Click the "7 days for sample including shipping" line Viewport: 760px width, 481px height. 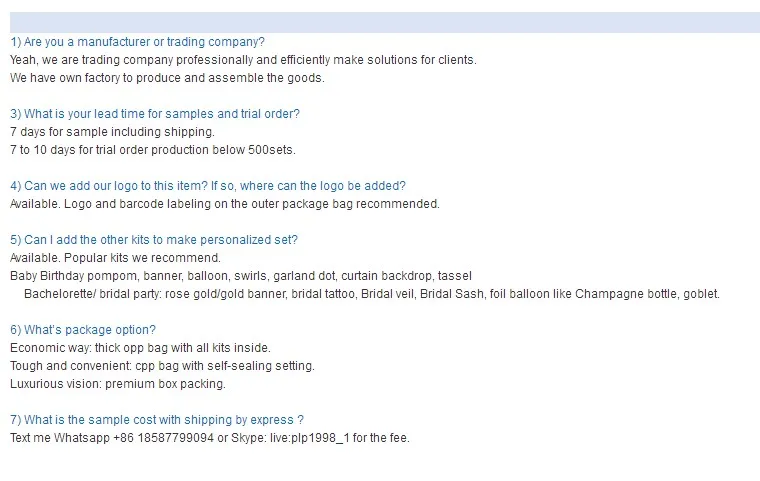click(x=112, y=132)
